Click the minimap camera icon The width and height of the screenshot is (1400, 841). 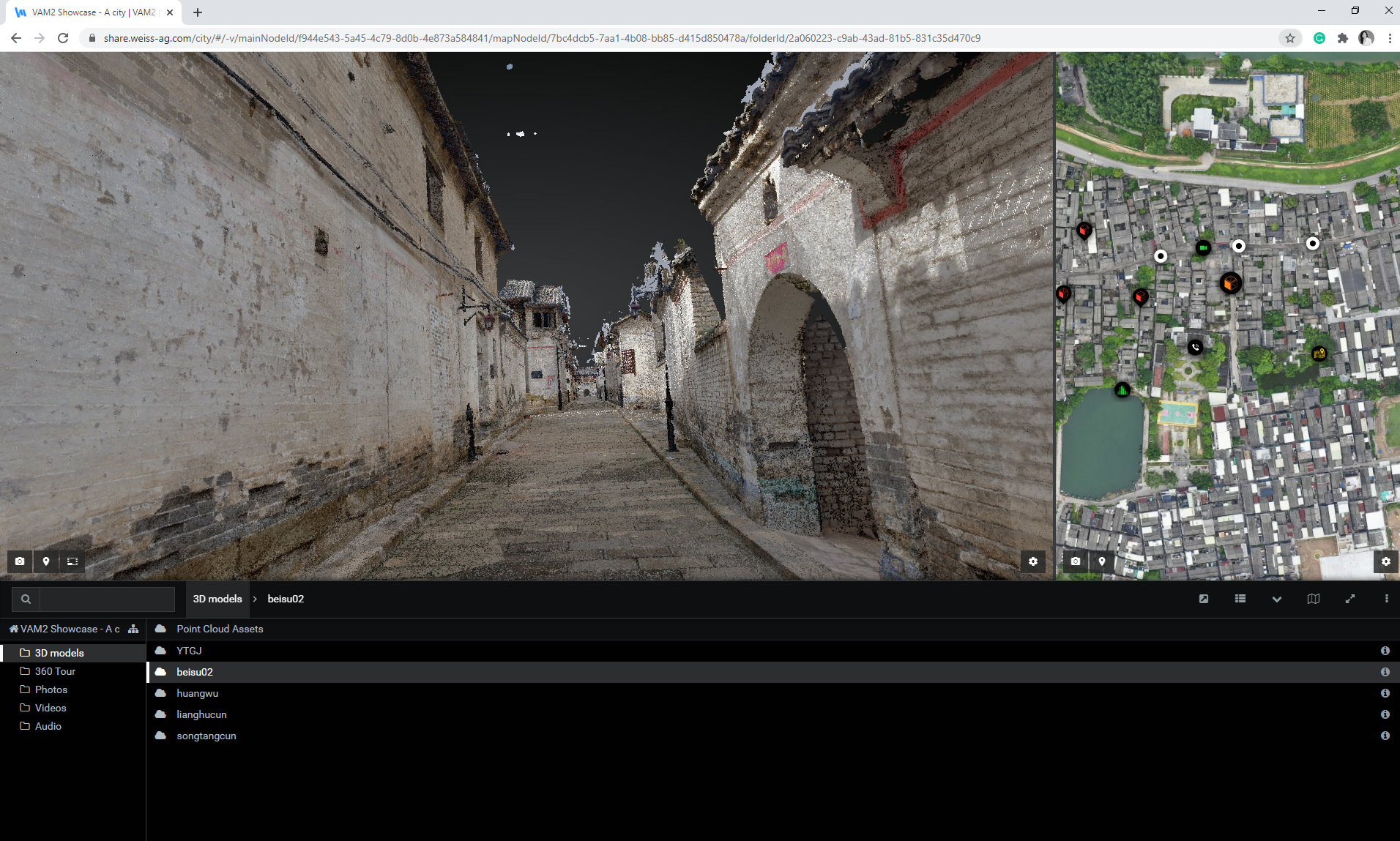1075,561
